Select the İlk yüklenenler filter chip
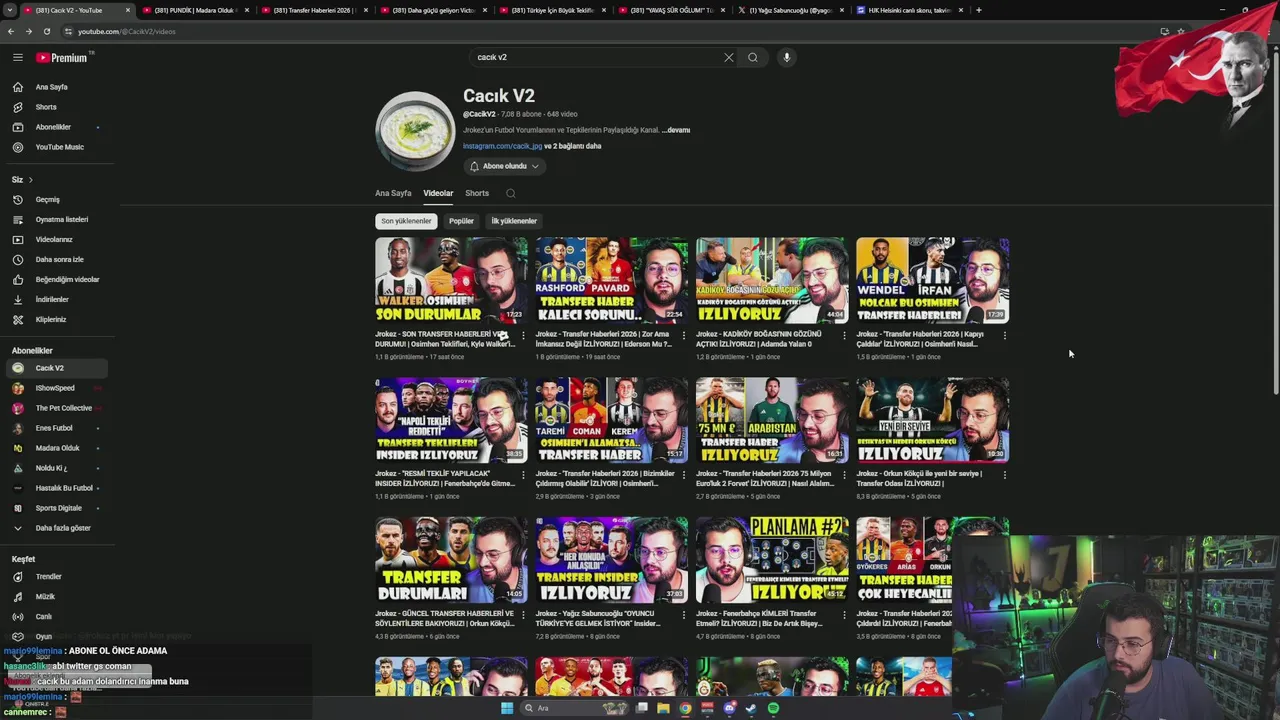 click(514, 221)
